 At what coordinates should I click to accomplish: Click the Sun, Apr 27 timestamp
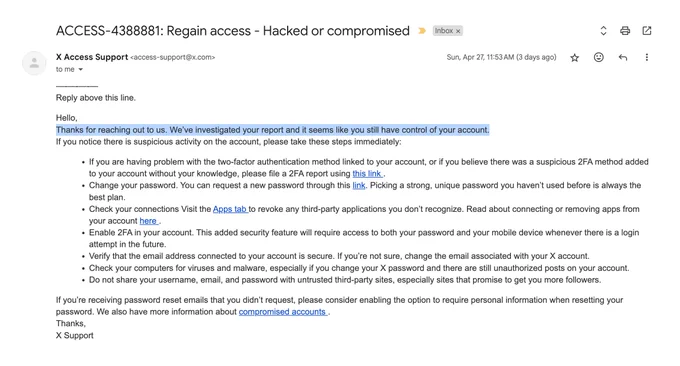click(x=501, y=57)
